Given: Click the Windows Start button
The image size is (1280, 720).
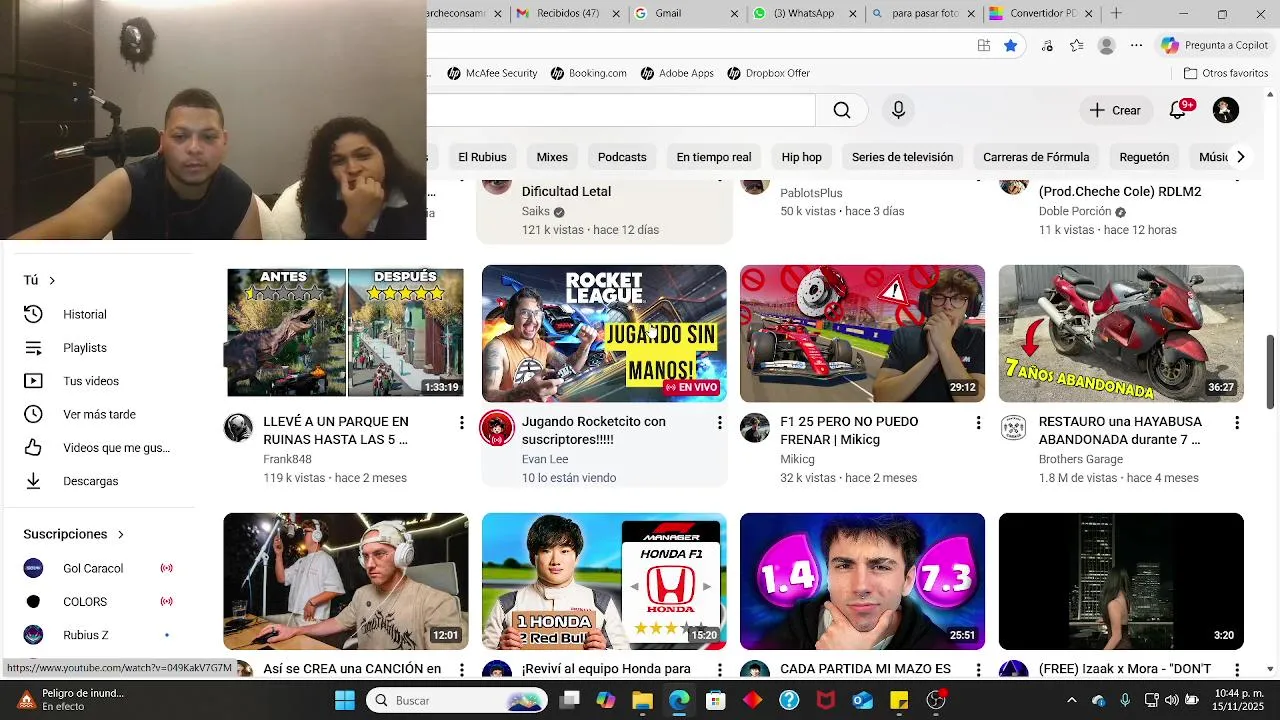Looking at the screenshot, I should tap(344, 700).
